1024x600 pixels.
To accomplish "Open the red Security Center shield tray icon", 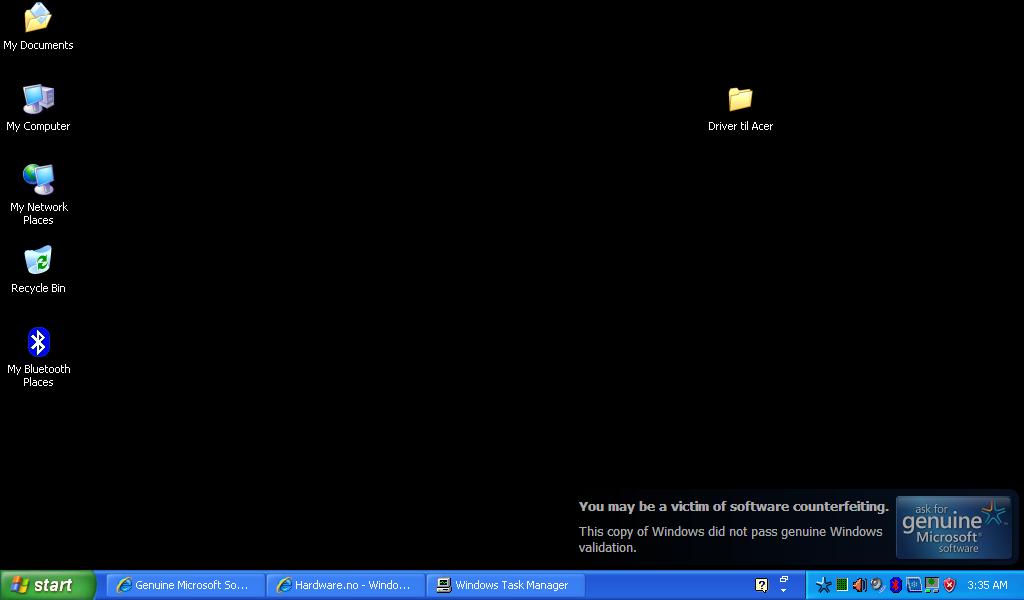I will click(950, 585).
